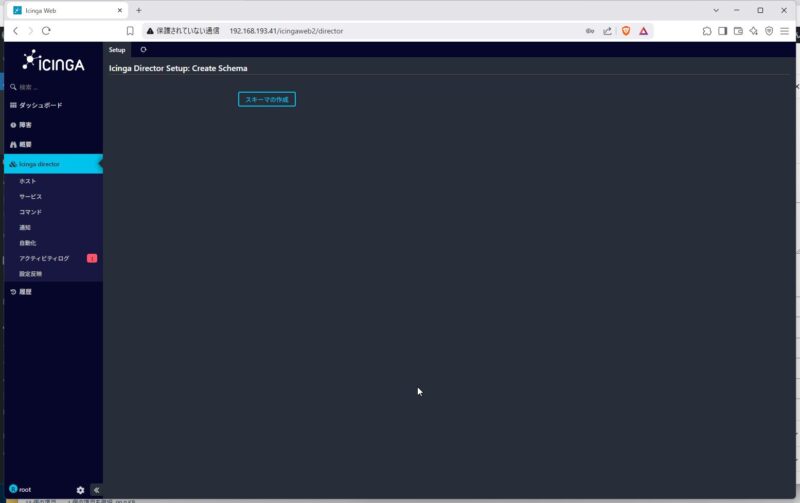Click the not-secure warning triangle icon

(x=150, y=31)
